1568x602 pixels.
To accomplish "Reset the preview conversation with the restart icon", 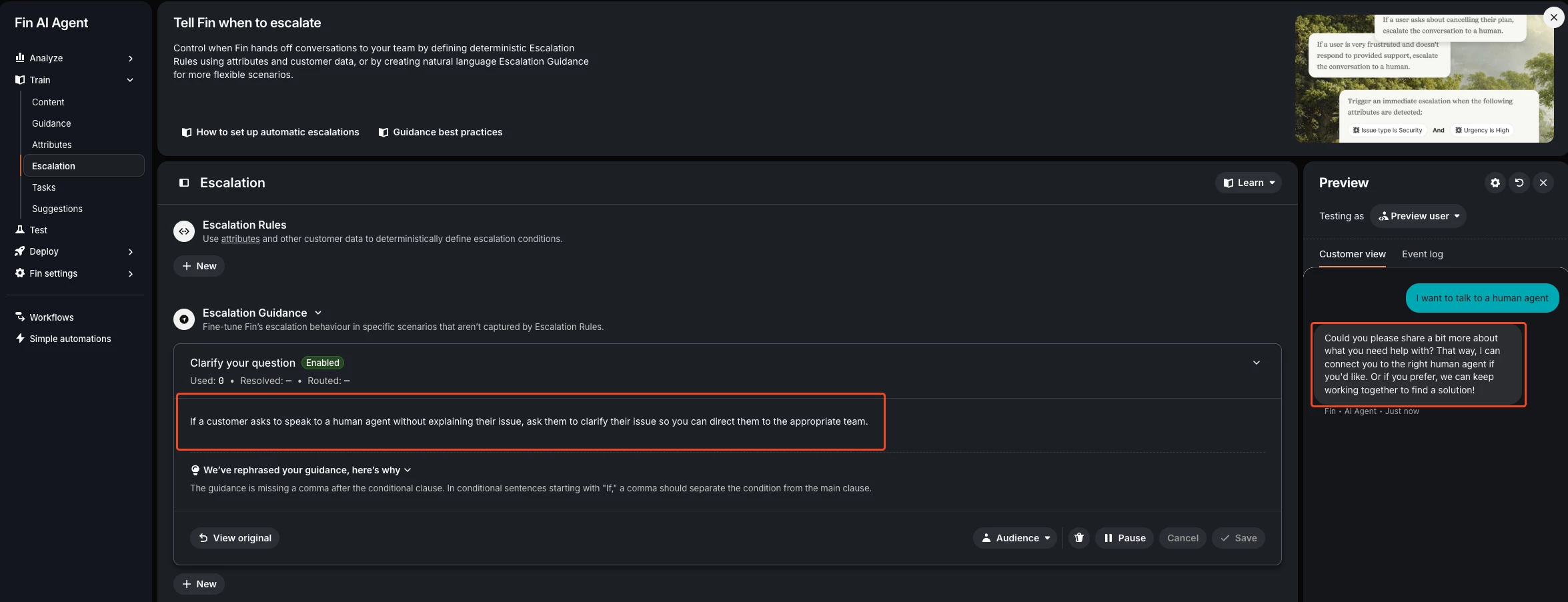I will [x=1519, y=183].
